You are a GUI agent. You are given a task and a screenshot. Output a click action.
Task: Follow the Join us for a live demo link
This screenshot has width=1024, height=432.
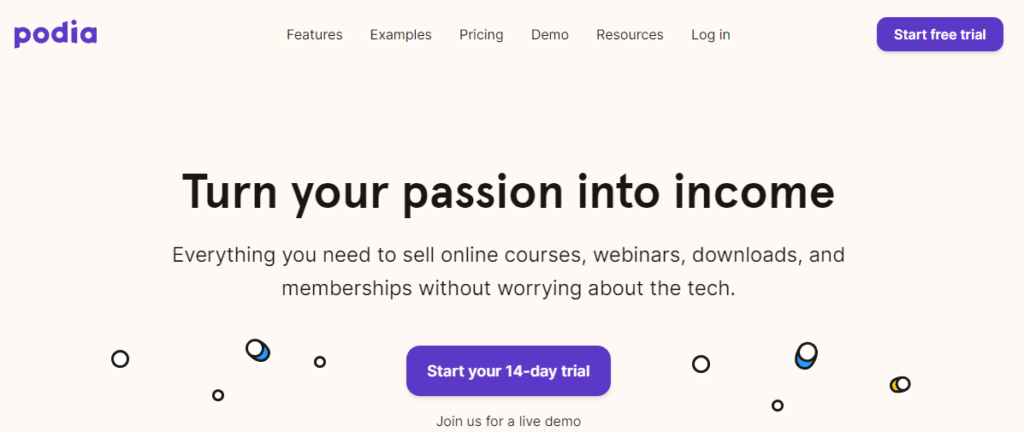pos(508,422)
